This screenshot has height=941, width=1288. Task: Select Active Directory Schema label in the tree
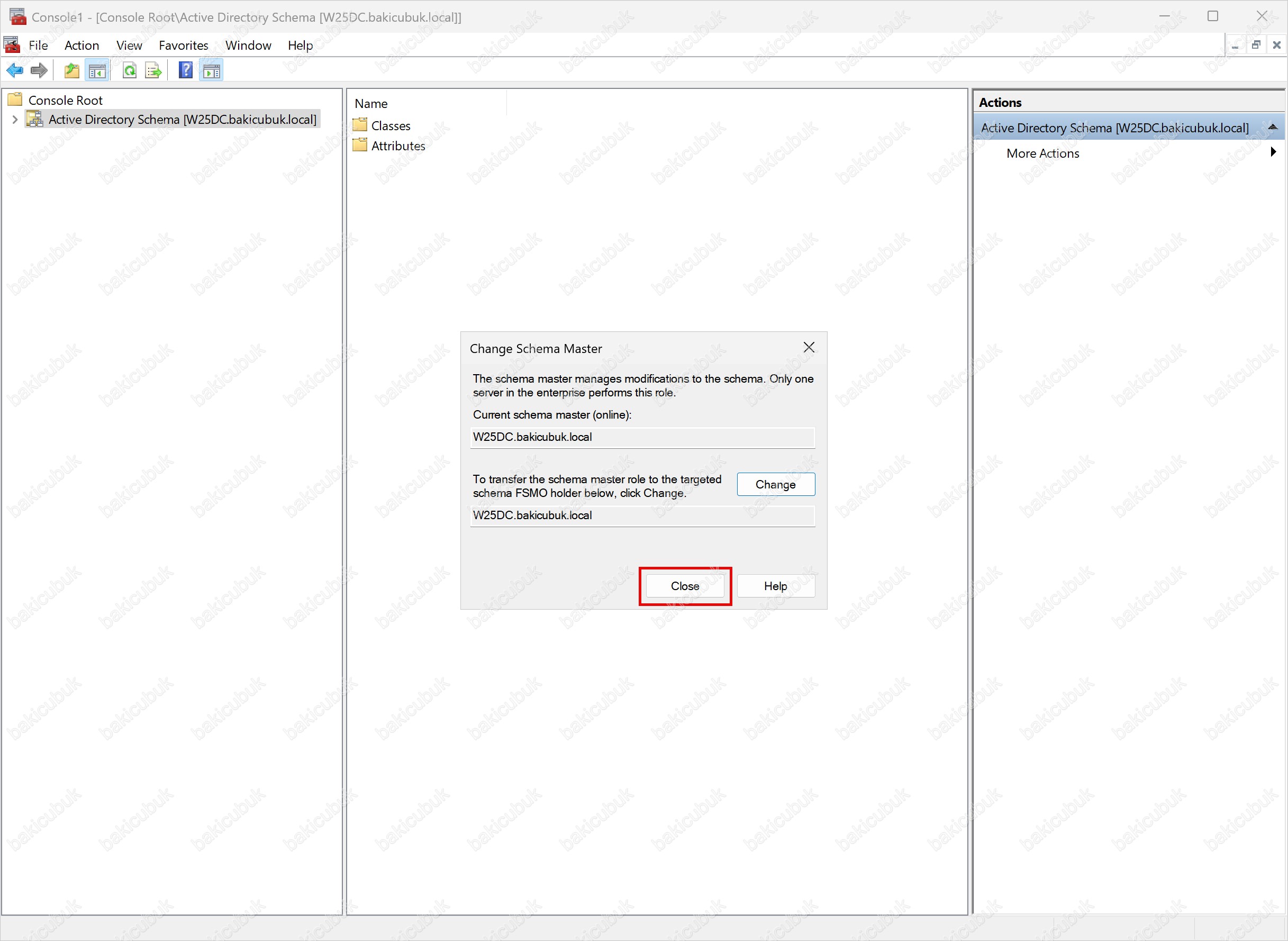(182, 119)
